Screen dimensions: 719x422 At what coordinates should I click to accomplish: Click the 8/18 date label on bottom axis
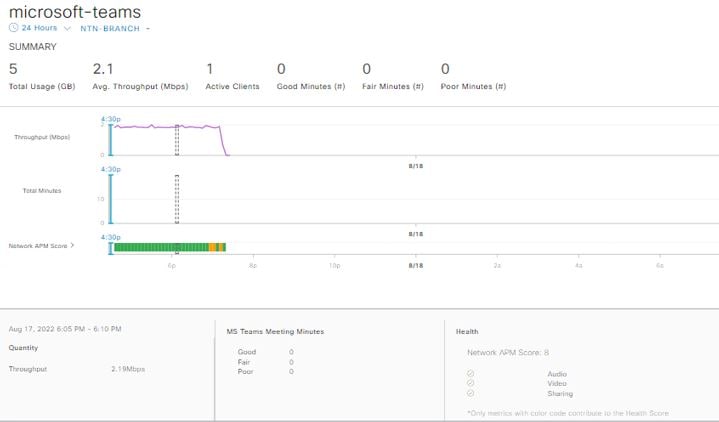tap(416, 266)
